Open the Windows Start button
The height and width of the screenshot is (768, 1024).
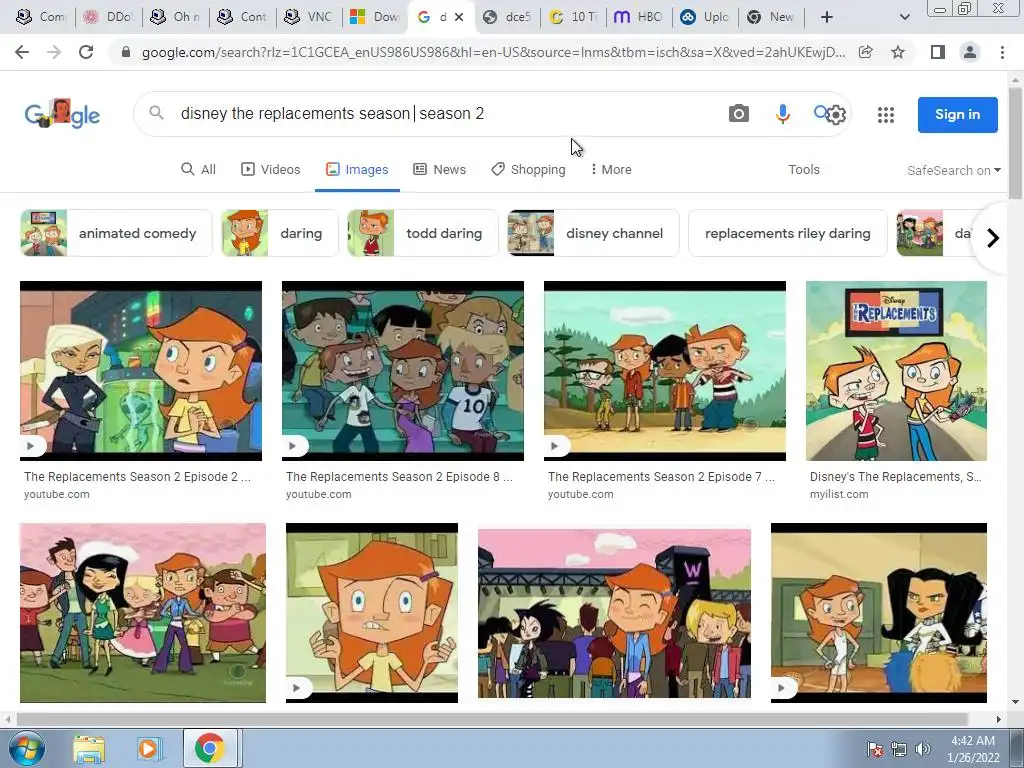point(25,748)
